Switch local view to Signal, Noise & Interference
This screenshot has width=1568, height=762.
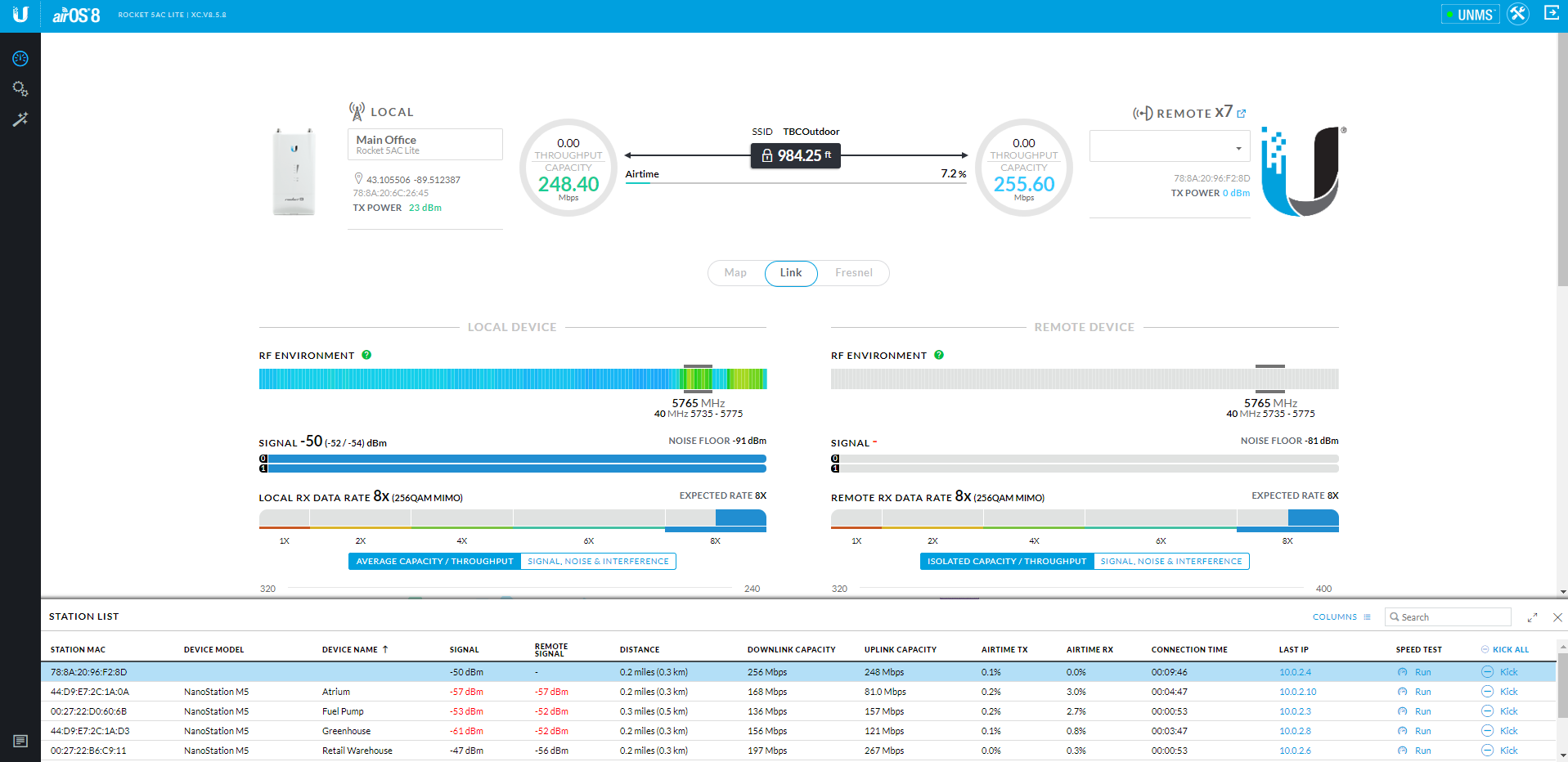coord(598,562)
